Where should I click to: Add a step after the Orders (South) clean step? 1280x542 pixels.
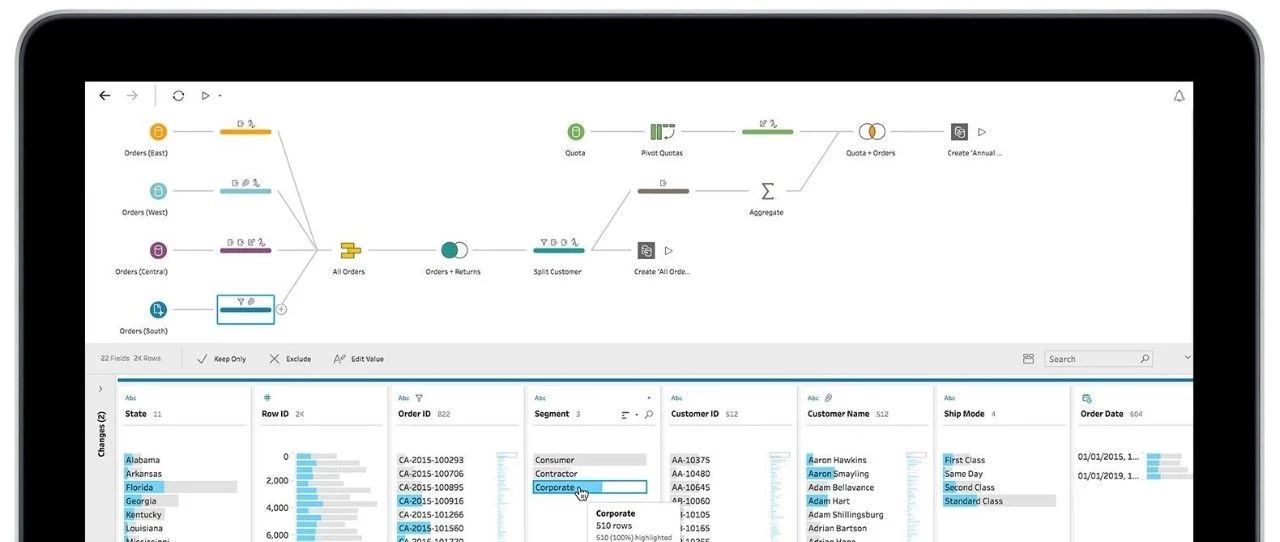pos(281,310)
